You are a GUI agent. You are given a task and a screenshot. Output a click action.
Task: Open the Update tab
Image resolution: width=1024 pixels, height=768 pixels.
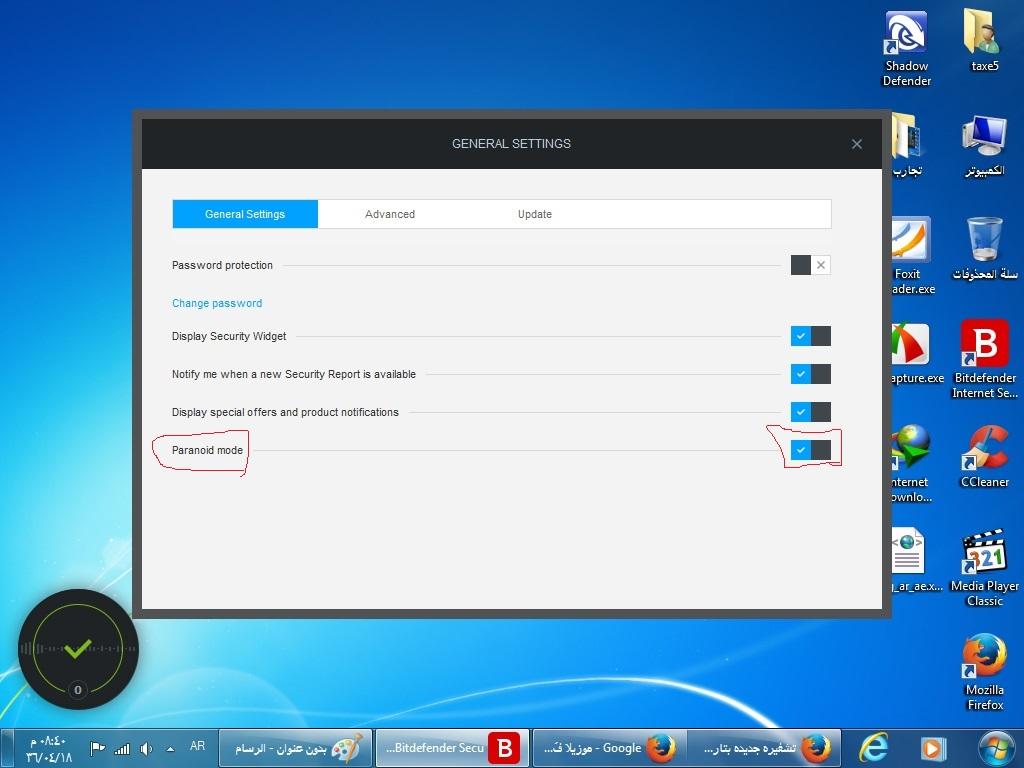tap(535, 214)
